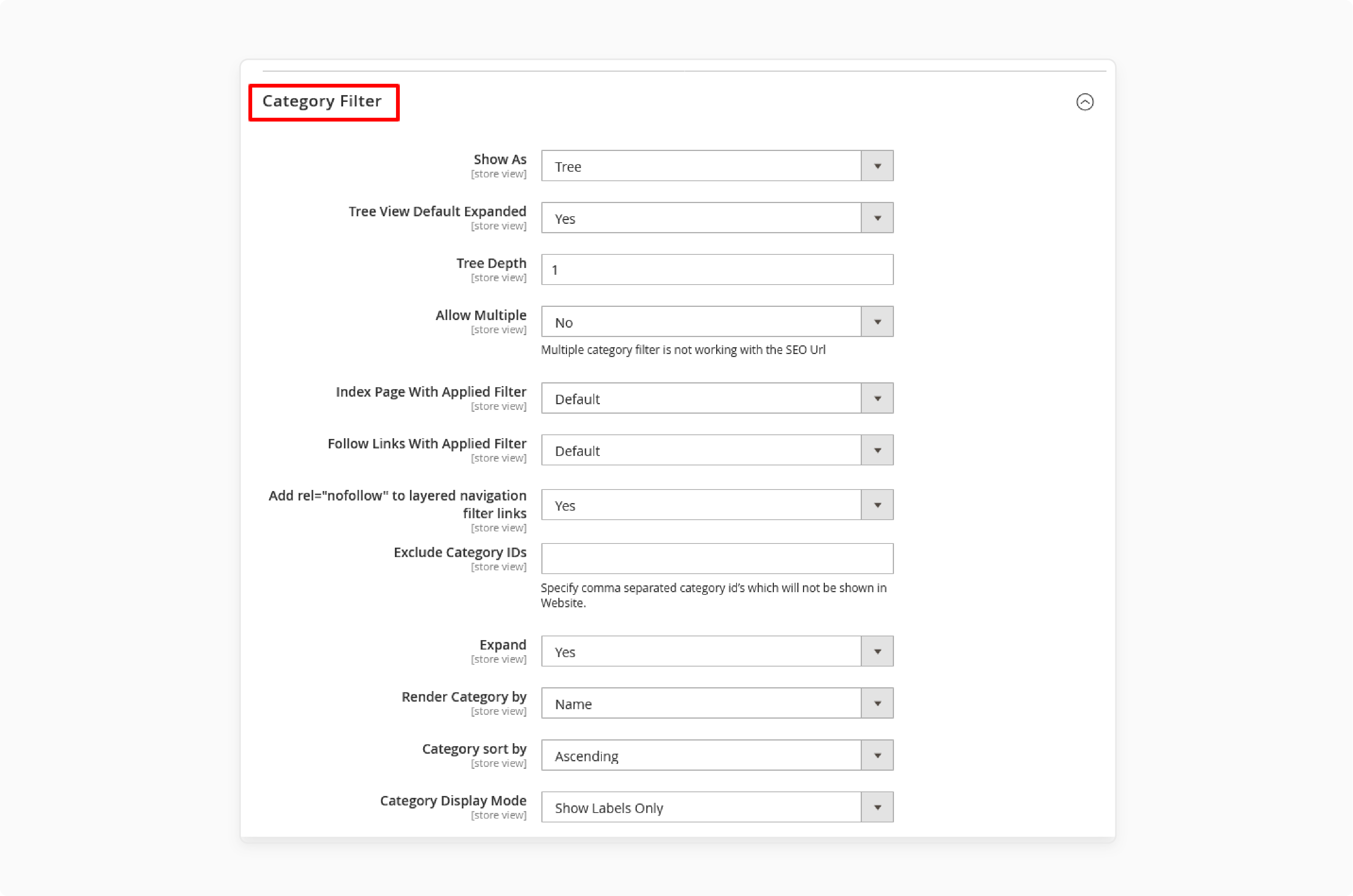Image resolution: width=1353 pixels, height=896 pixels.
Task: Click the 'Category Display Mode' label
Action: 453,801
